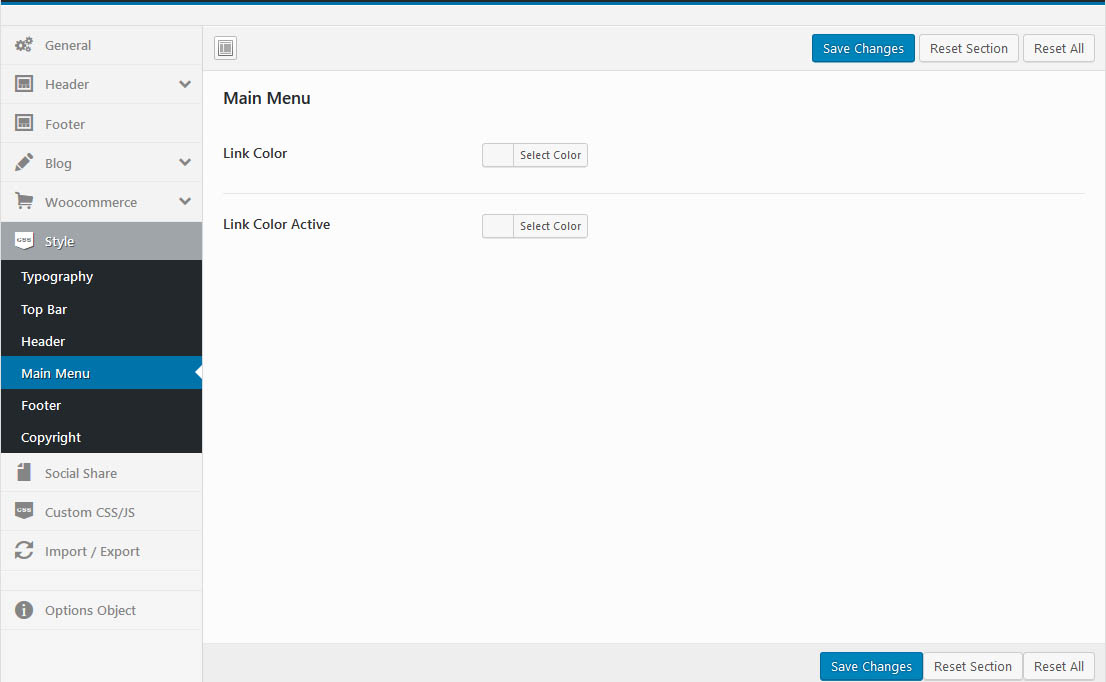
Task: Click the Import / Export refresh icon
Action: 24,551
